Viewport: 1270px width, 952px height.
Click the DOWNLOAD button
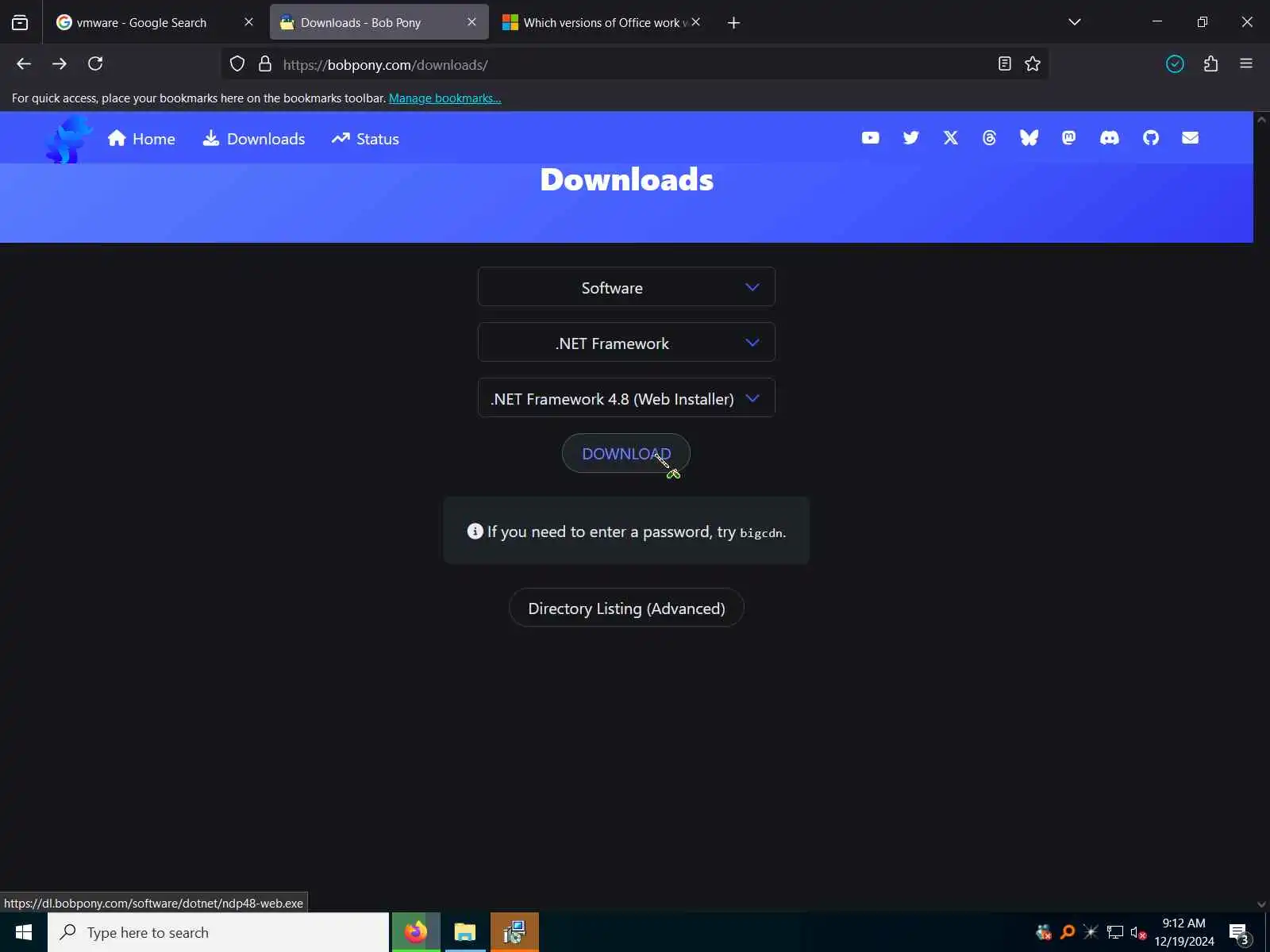coord(626,453)
